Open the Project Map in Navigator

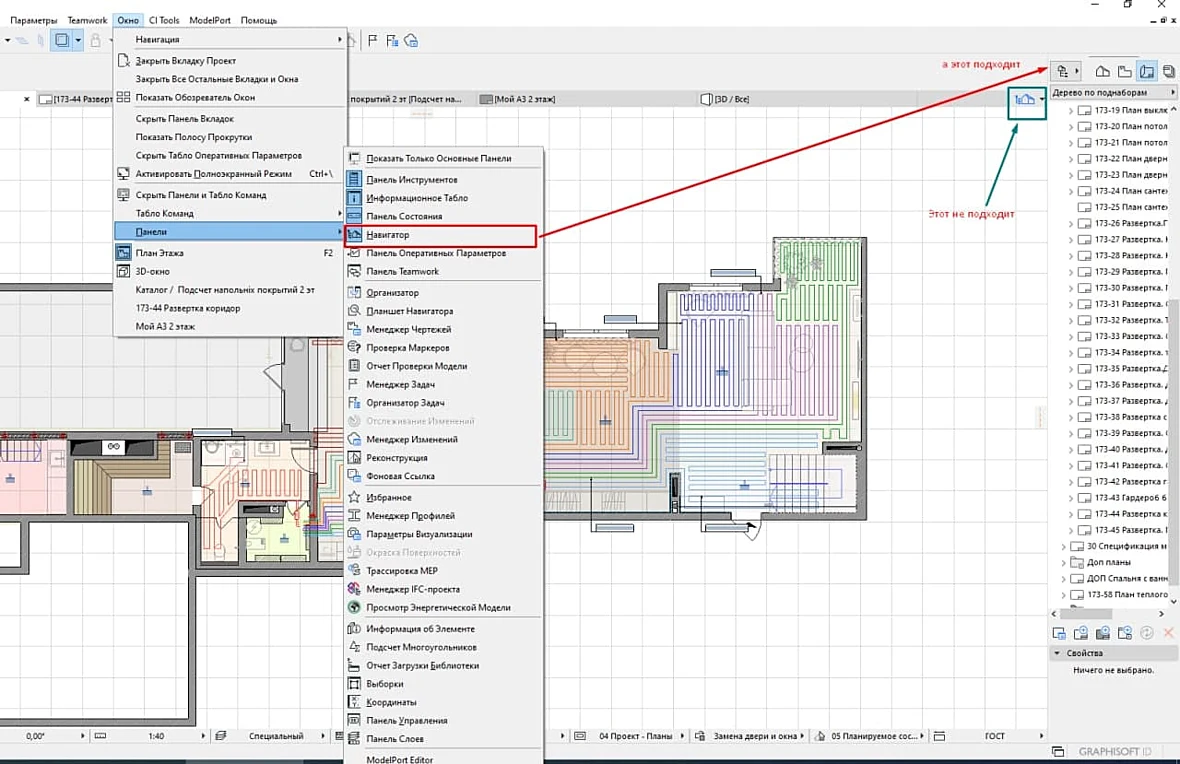tap(1102, 72)
